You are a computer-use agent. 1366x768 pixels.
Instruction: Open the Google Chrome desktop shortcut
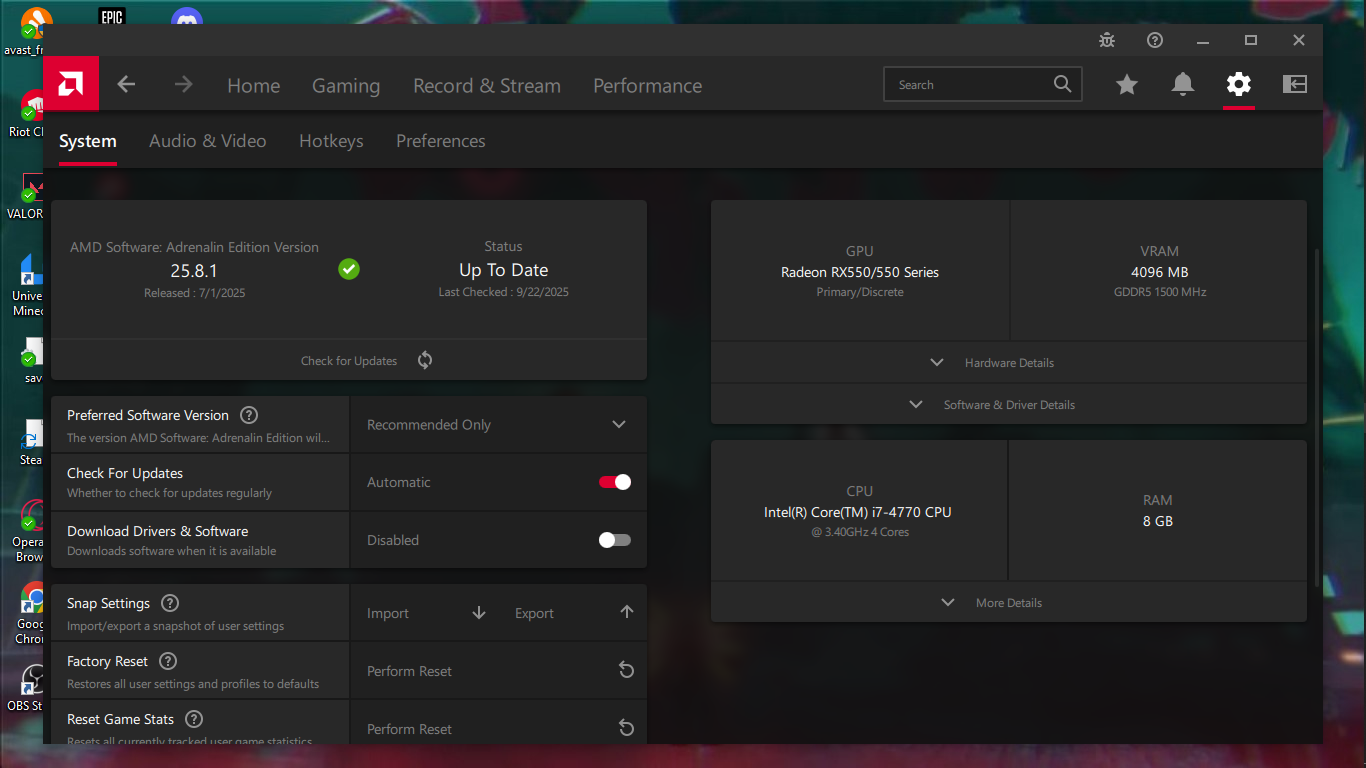(32, 613)
